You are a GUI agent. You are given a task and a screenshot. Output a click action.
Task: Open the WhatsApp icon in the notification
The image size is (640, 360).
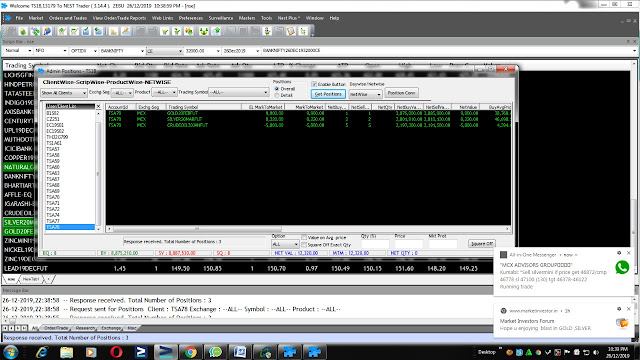(x=622, y=267)
